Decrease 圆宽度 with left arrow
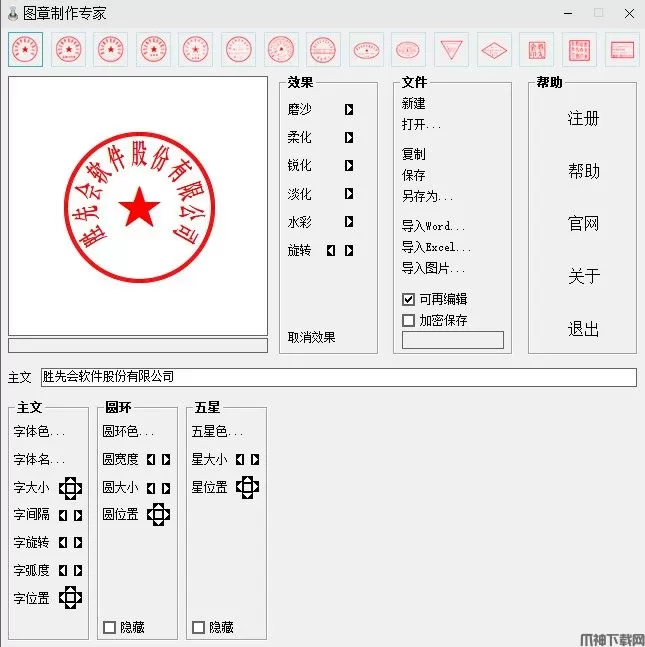This screenshot has width=645, height=647. [151, 460]
